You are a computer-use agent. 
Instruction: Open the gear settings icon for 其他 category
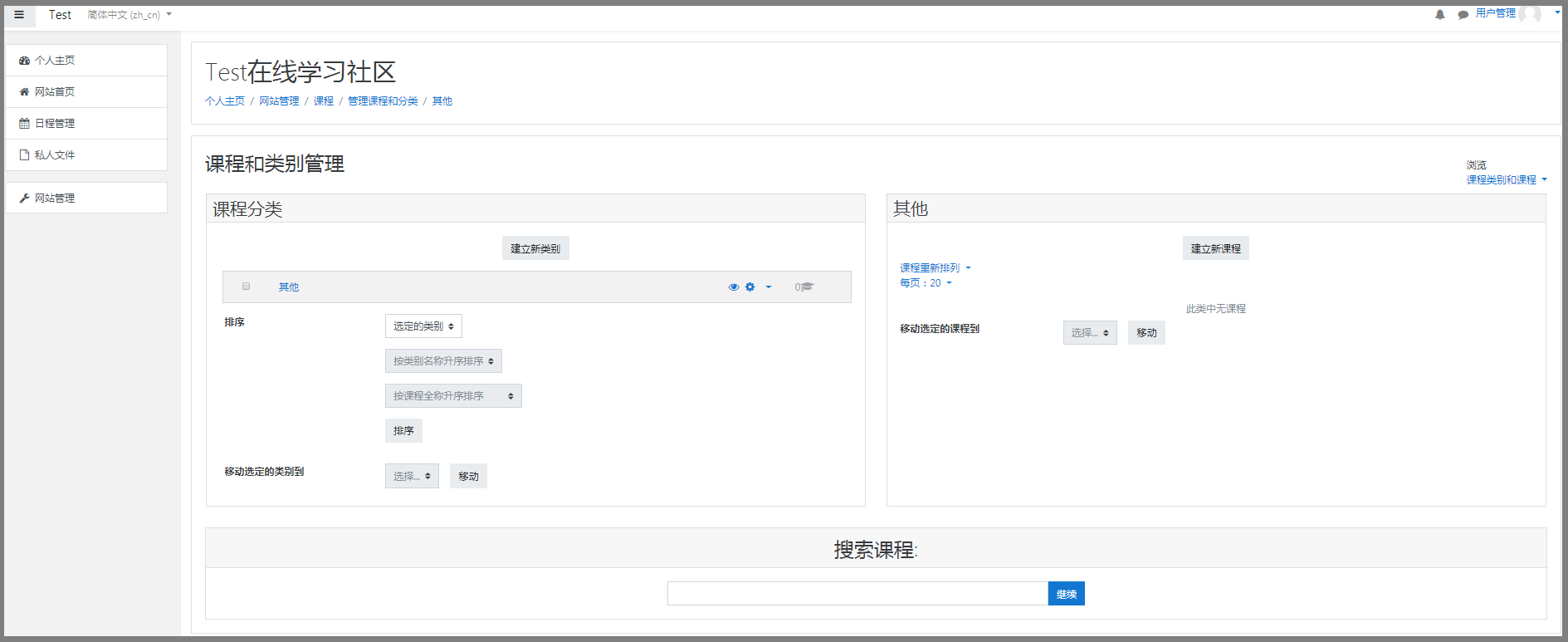point(750,287)
